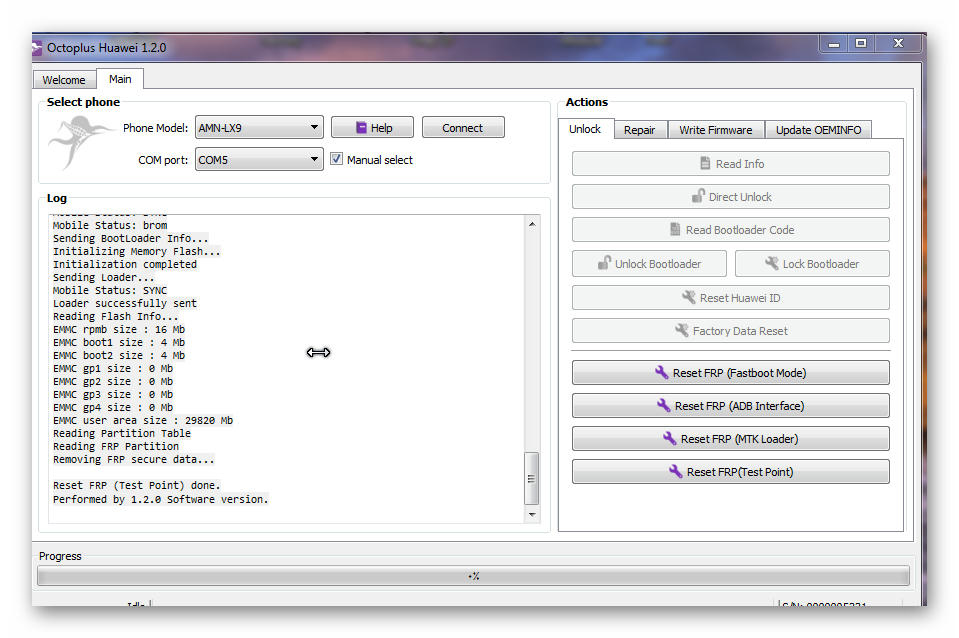
Task: Click the Reset FRP (Fastboot Mode) label
Action: [739, 373]
